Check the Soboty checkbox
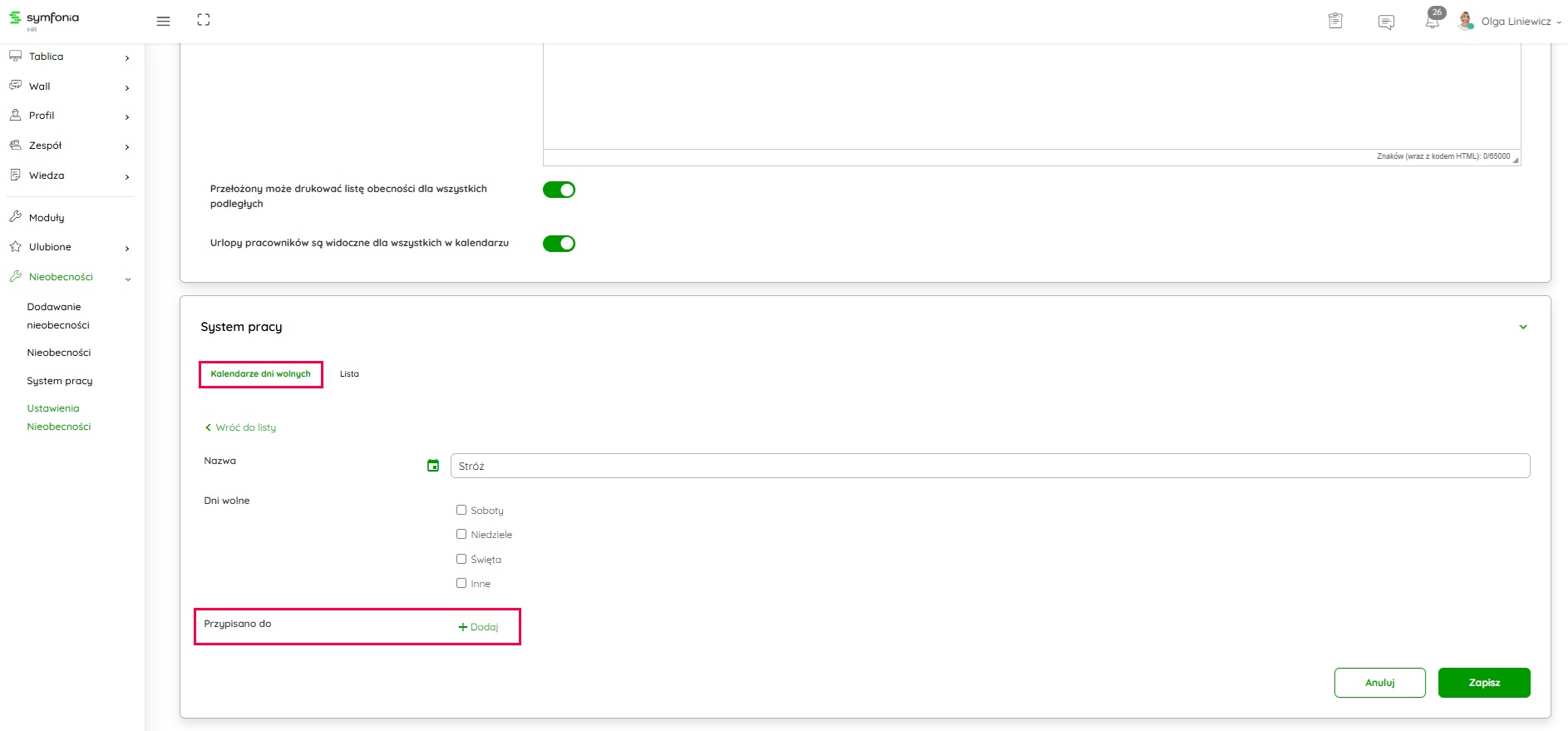This screenshot has height=731, width=1568. click(x=461, y=510)
